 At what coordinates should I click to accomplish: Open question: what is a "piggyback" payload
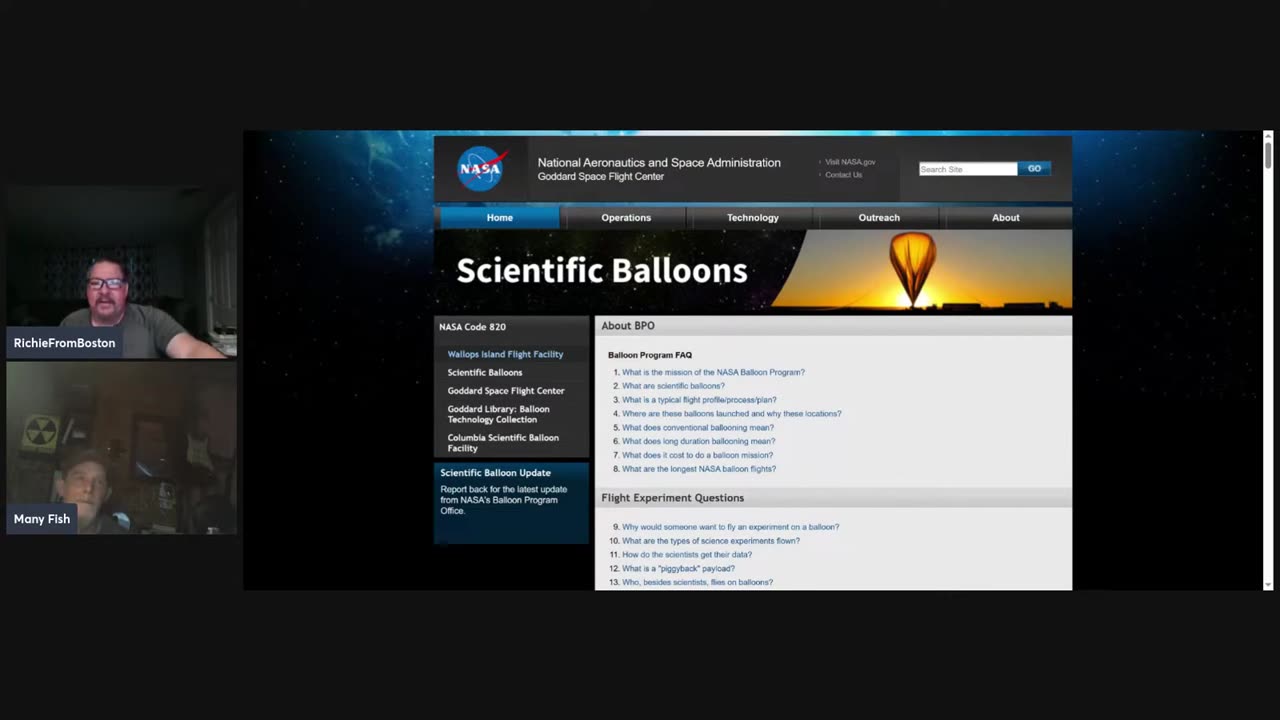pos(678,569)
